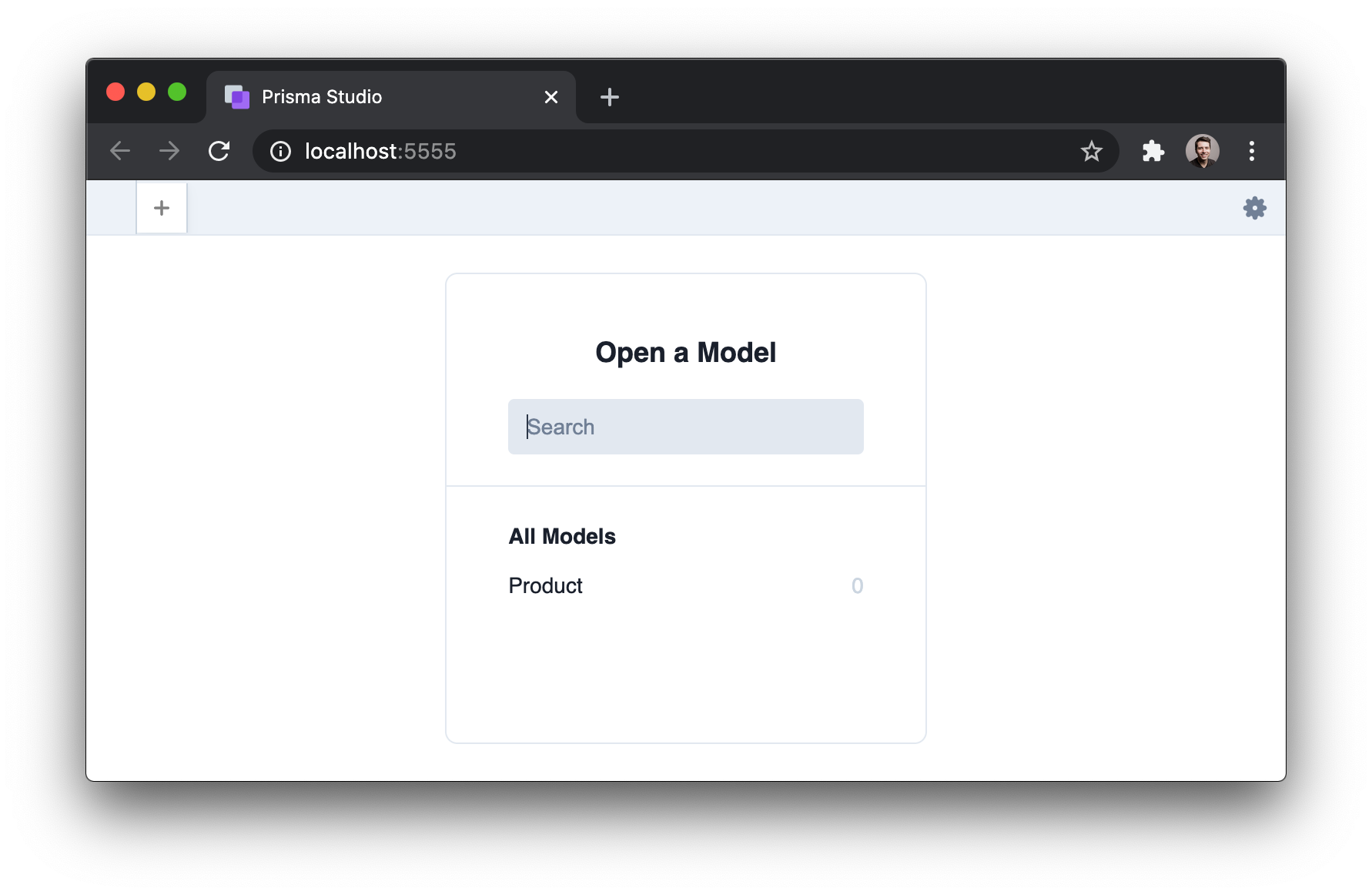The width and height of the screenshot is (1372, 895).
Task: Open the browser extensions puzzle icon
Action: point(1153,151)
